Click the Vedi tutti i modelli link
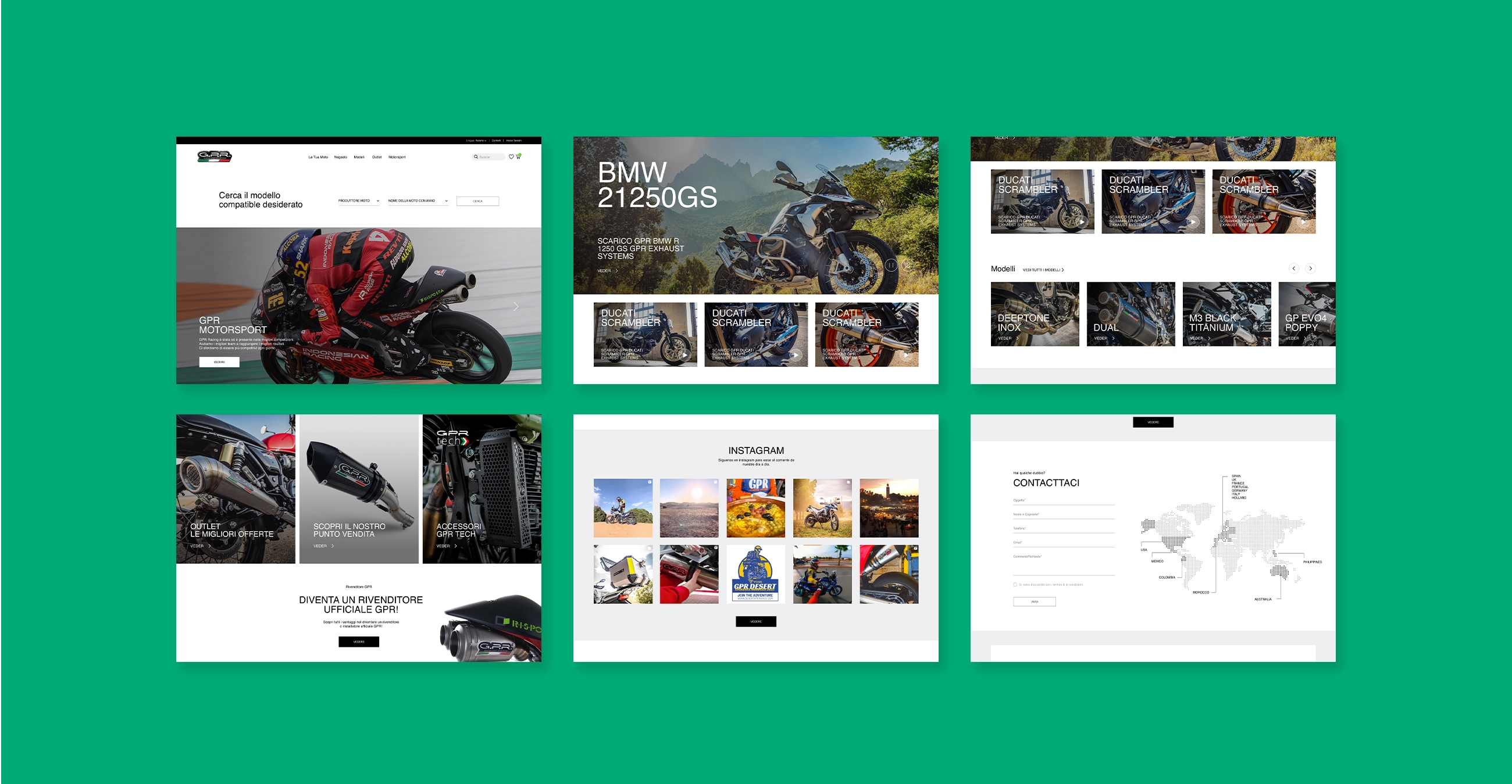 [1043, 270]
